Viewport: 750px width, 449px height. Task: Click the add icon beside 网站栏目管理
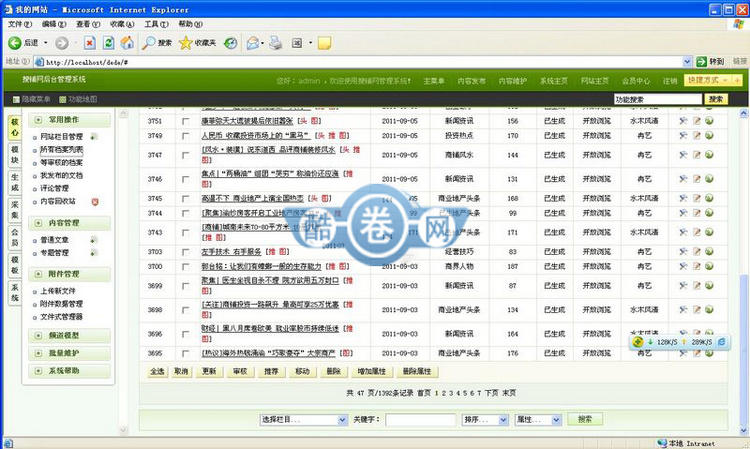[x=94, y=137]
